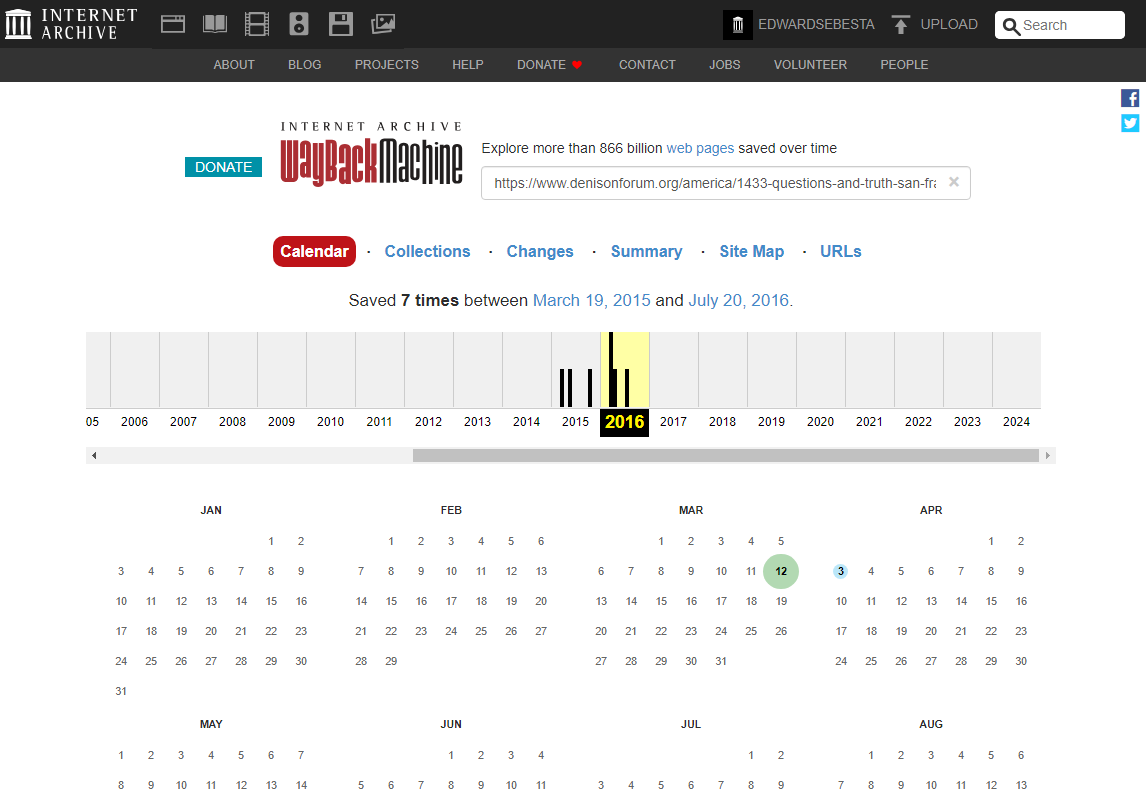
Task: Click the timeline left scroll arrow
Action: pos(94,455)
